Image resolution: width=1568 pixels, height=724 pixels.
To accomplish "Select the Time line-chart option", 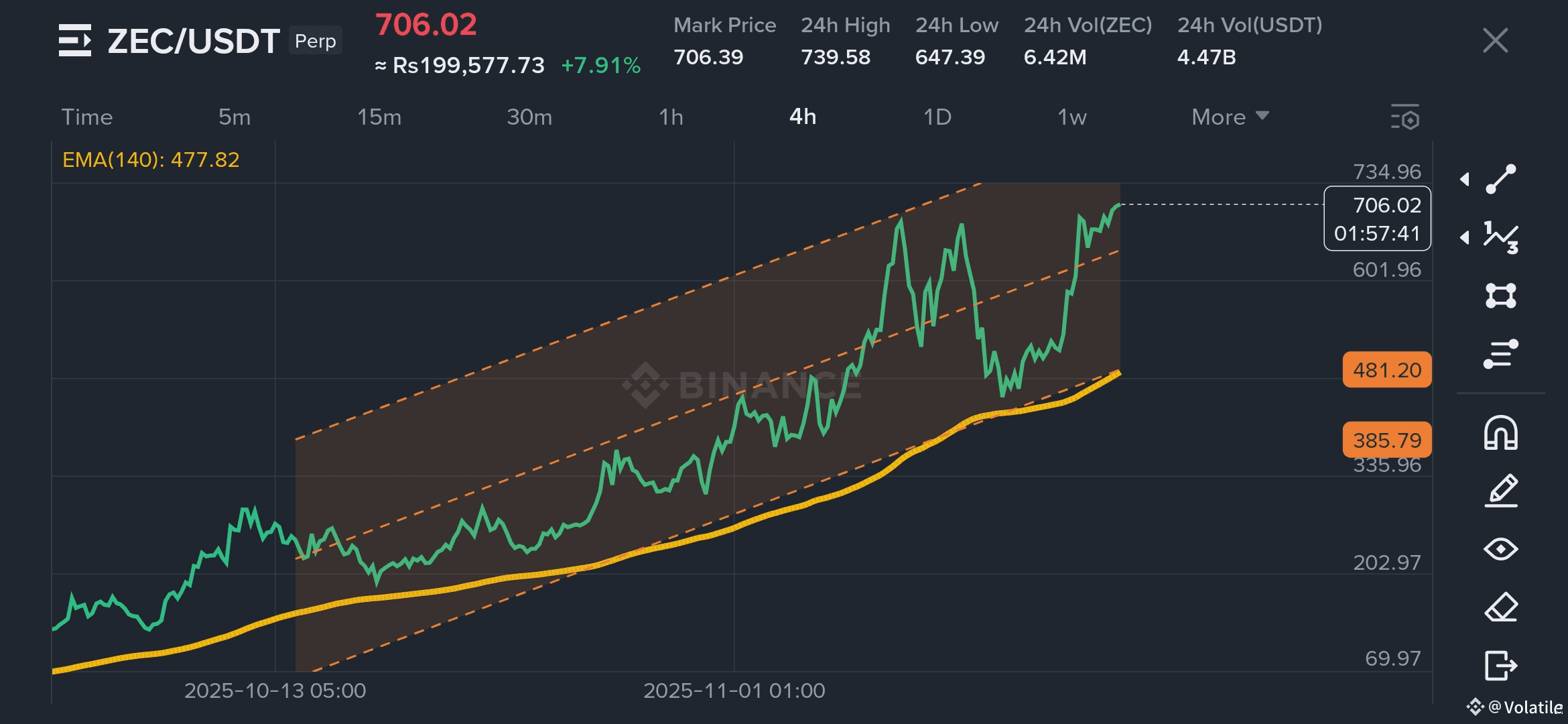I will click(x=87, y=117).
